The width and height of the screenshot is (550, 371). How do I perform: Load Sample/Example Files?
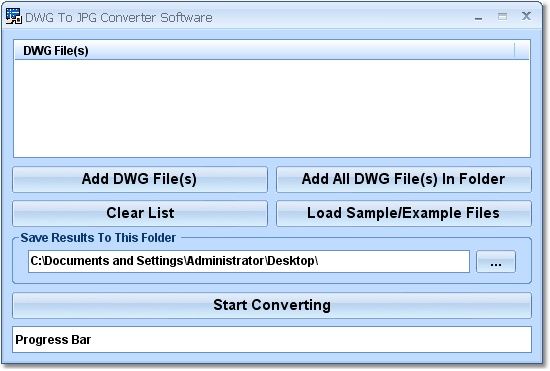(404, 213)
